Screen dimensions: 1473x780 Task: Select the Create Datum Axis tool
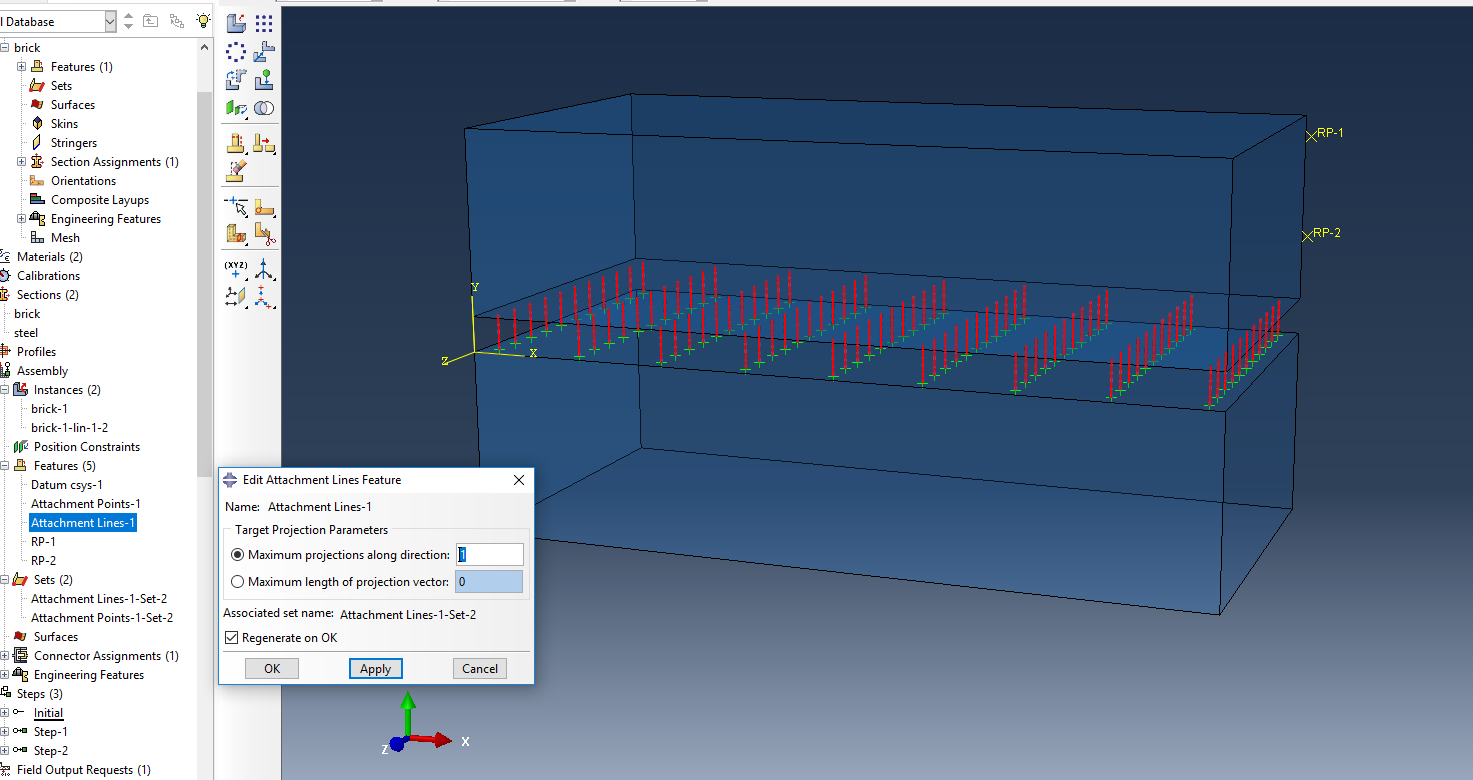click(264, 269)
